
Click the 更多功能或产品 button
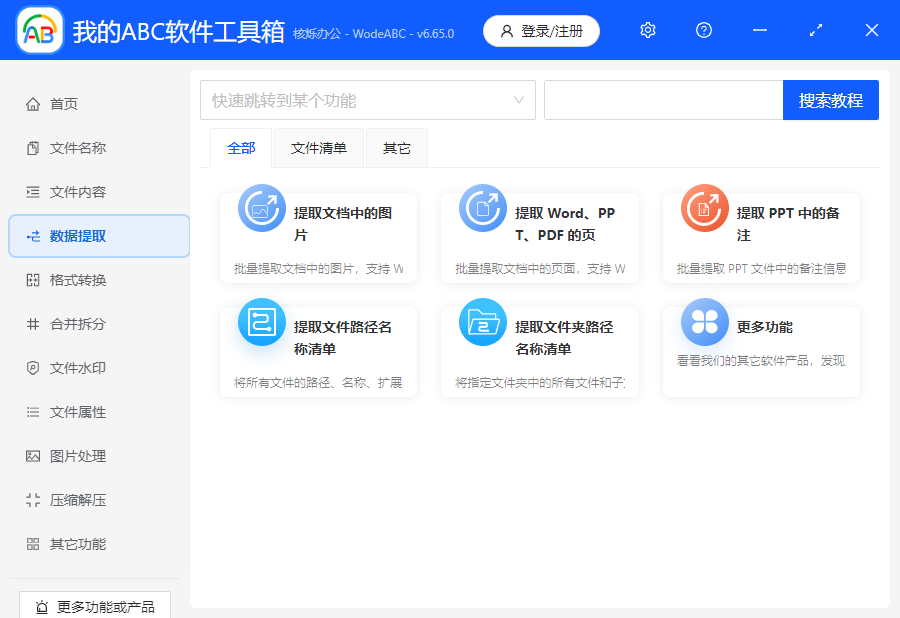(x=95, y=605)
